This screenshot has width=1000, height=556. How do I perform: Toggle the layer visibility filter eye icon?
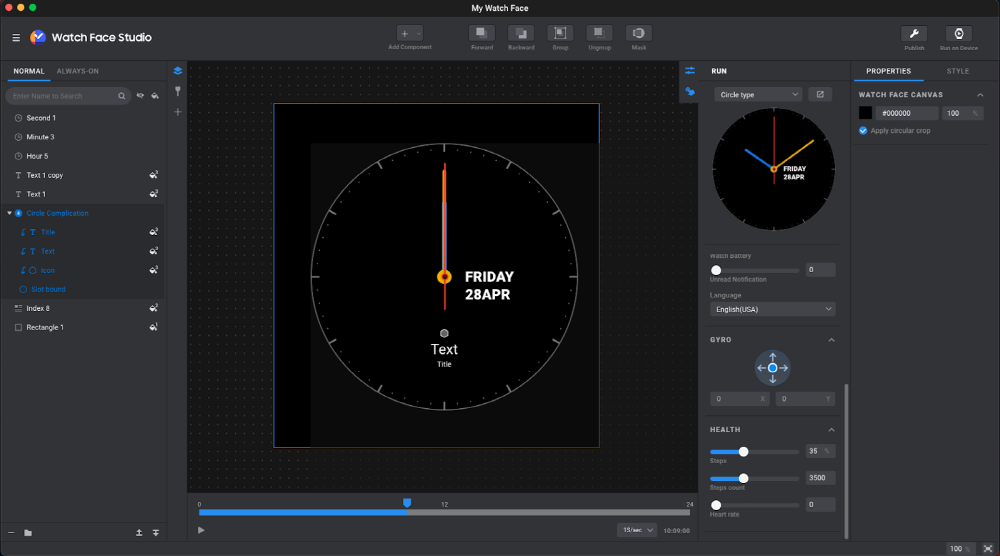pyautogui.click(x=141, y=96)
